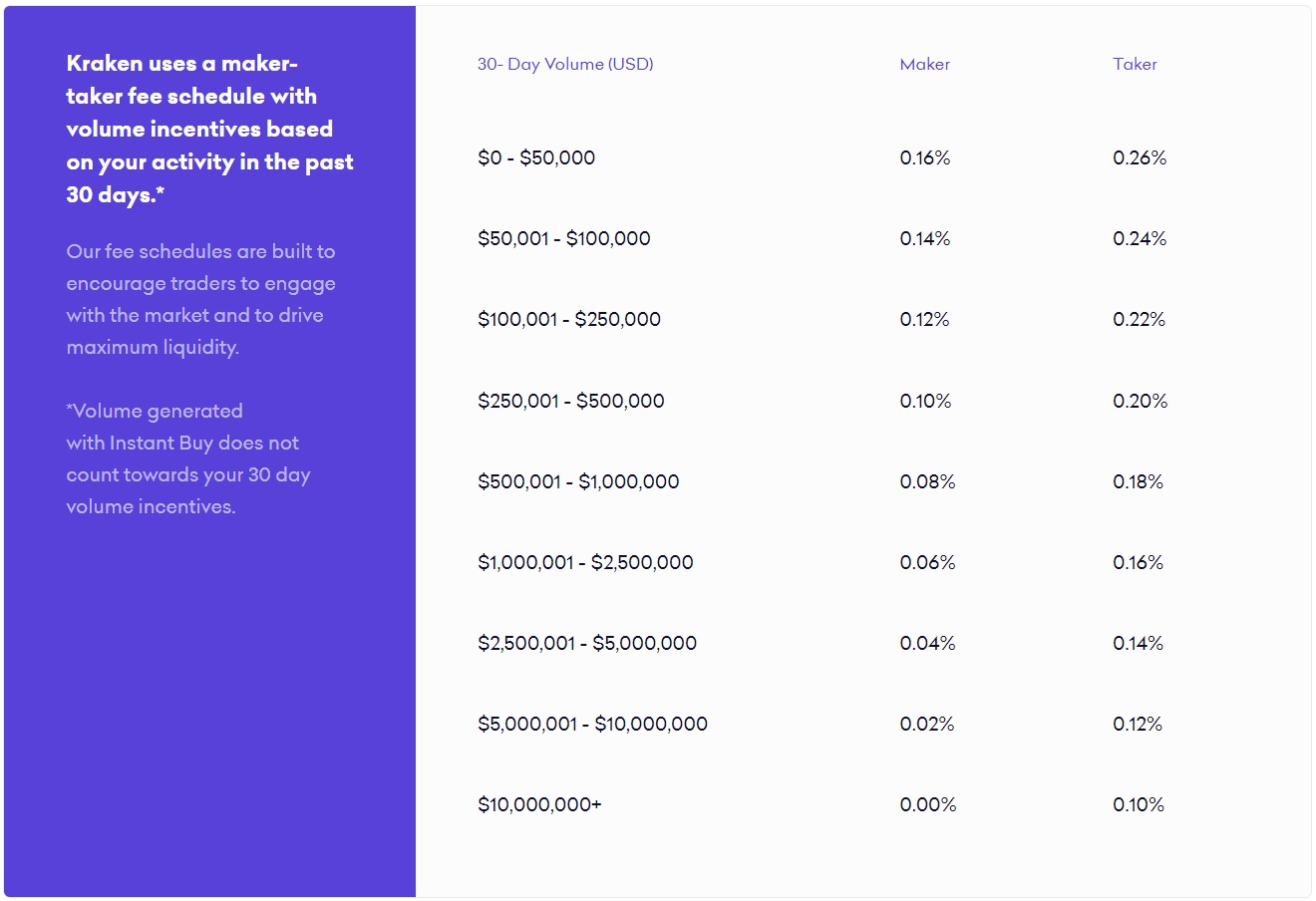Select the $100,001 - $250,000 volume tier
The height and width of the screenshot is (901, 1316).
(569, 319)
